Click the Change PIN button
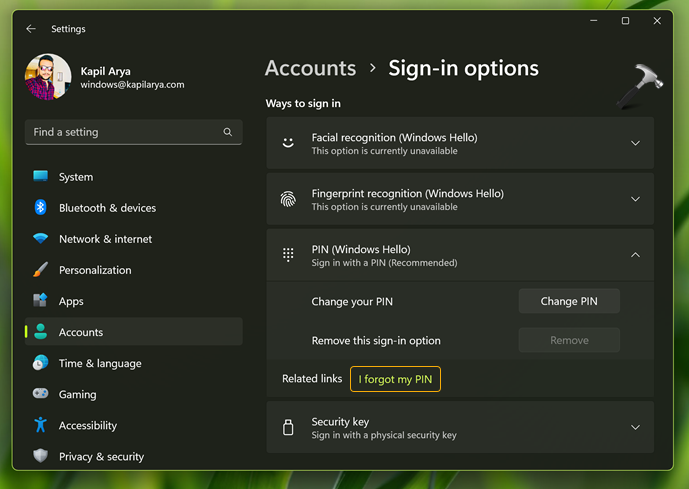This screenshot has width=689, height=489. (569, 301)
